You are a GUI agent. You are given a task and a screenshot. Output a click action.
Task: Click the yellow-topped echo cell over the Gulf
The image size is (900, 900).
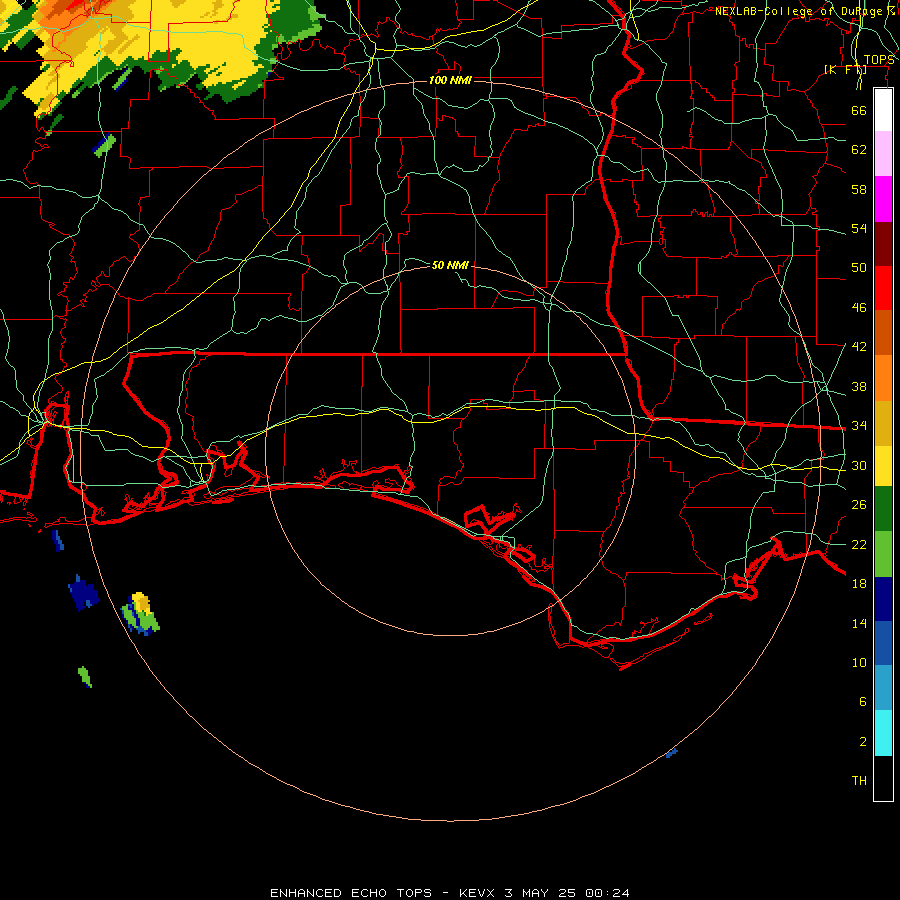pyautogui.click(x=141, y=613)
